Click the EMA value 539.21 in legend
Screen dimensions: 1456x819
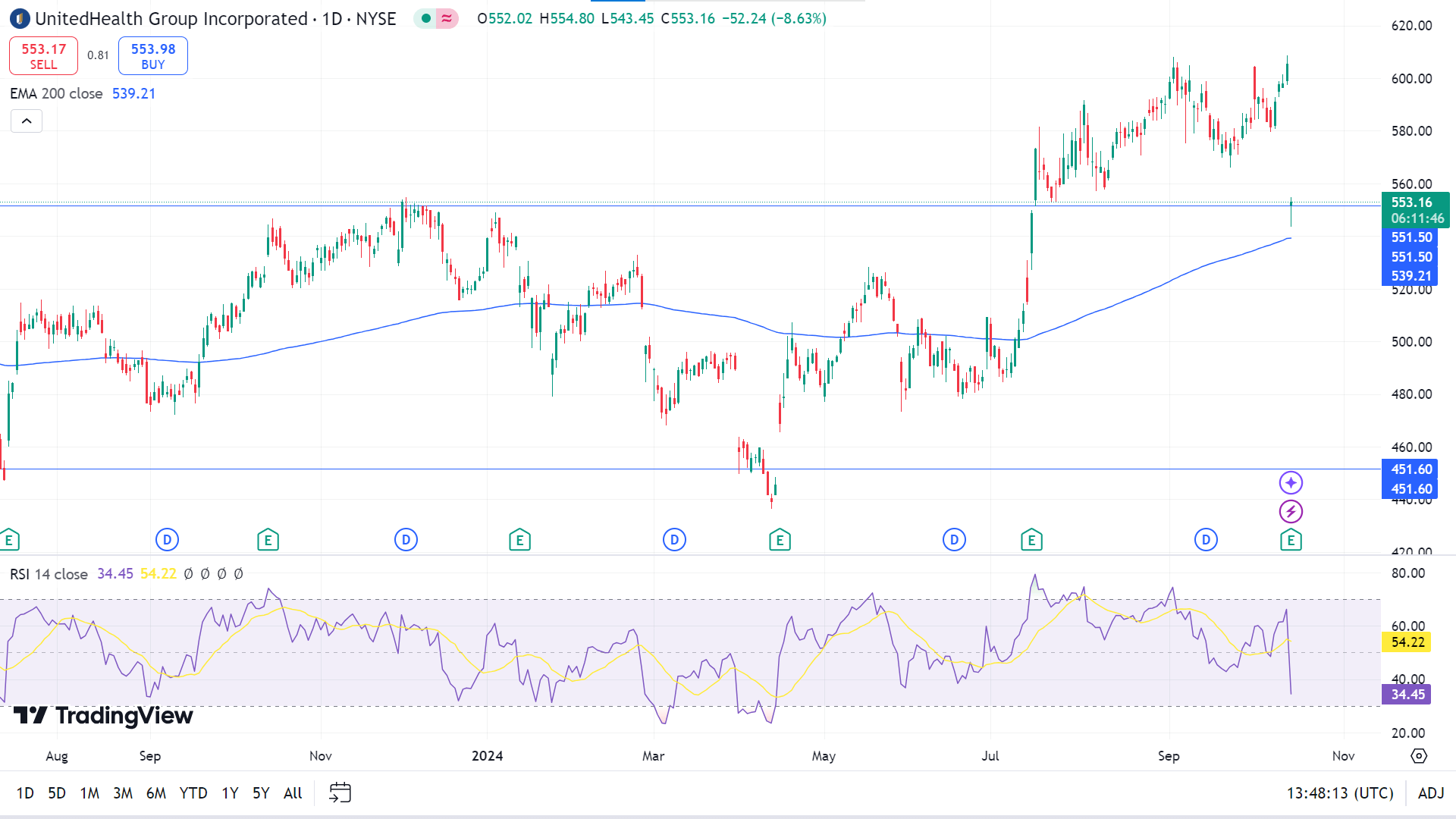click(x=133, y=93)
